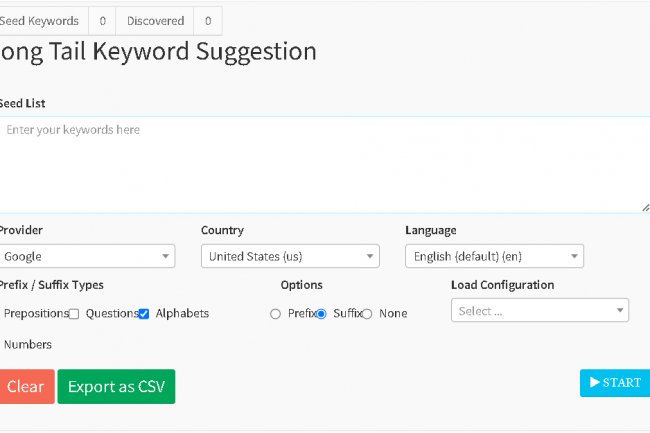The width and height of the screenshot is (650, 433).
Task: Open the Discovered tab
Action: [x=155, y=21]
